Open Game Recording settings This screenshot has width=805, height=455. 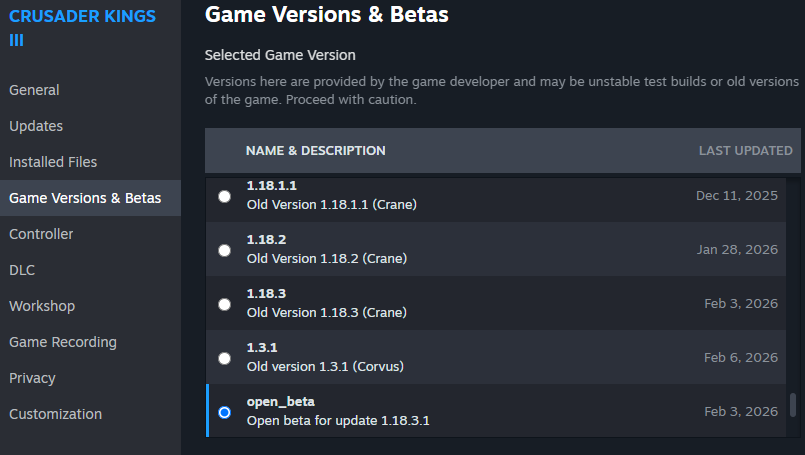click(63, 342)
